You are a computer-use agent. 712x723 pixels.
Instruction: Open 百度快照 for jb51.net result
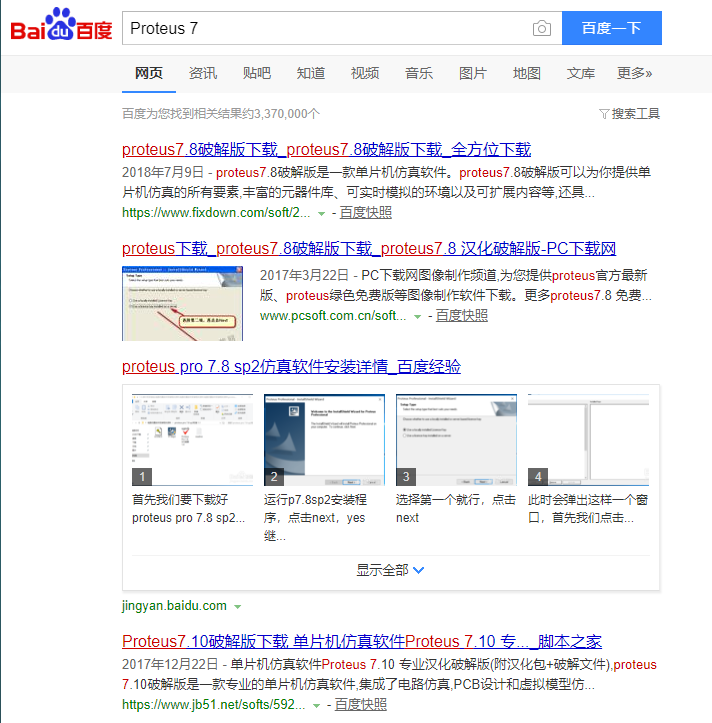click(x=361, y=705)
